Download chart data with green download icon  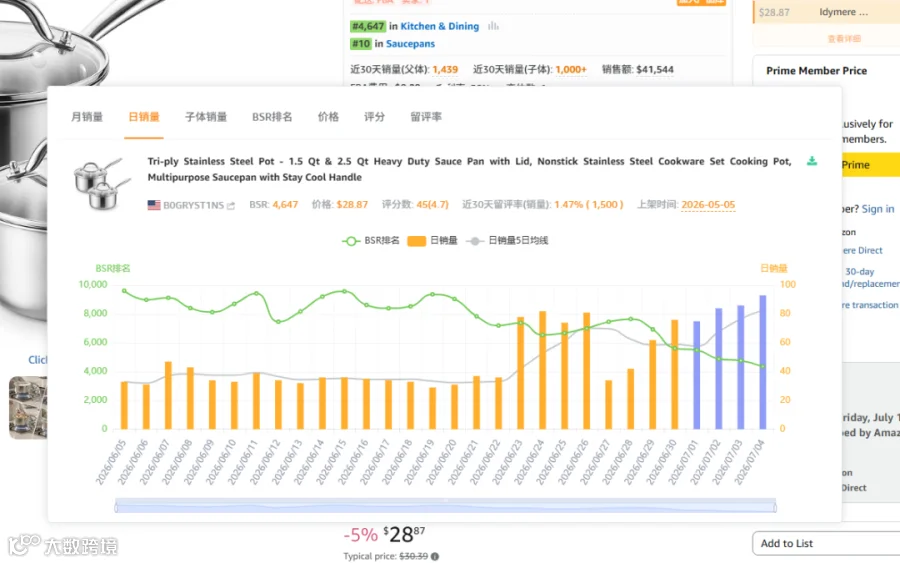coord(812,161)
